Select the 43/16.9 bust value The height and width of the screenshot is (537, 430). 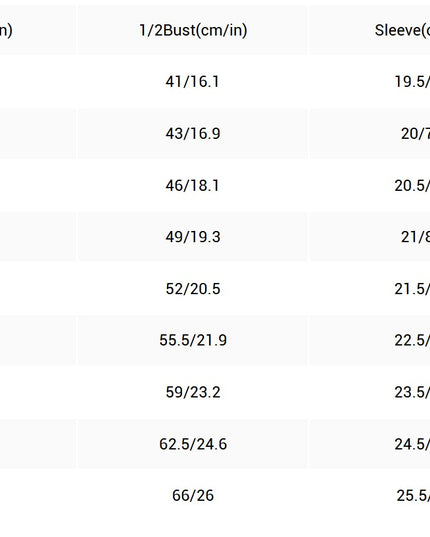point(193,134)
